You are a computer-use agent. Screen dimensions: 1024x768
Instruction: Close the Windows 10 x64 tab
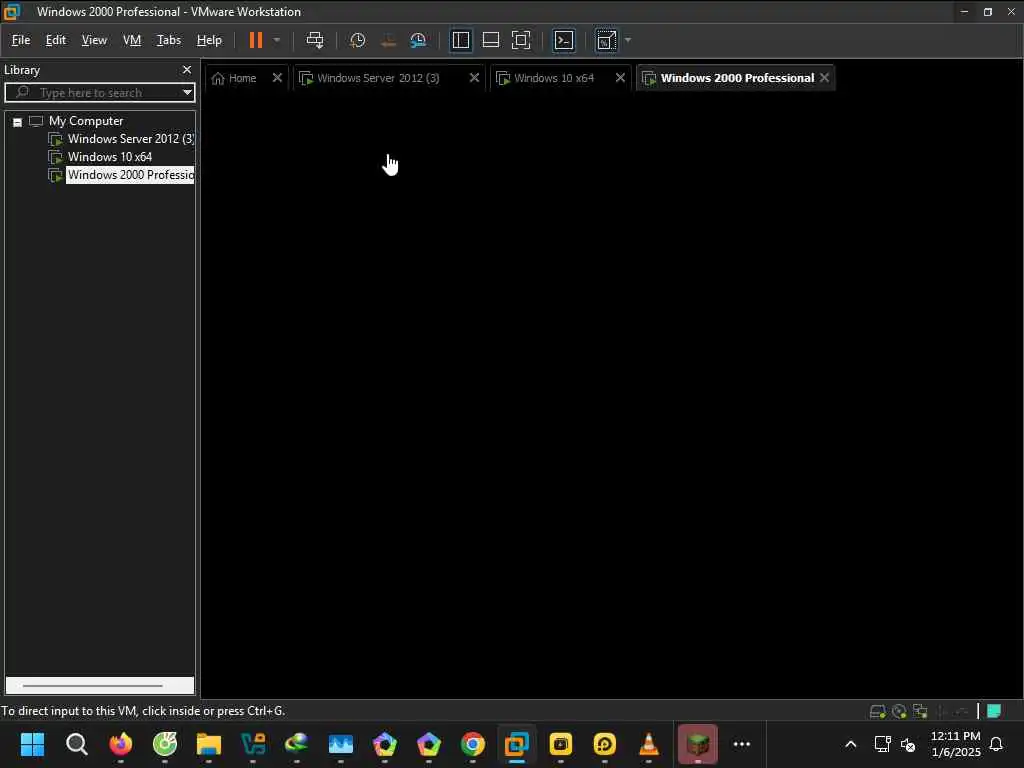click(x=620, y=78)
